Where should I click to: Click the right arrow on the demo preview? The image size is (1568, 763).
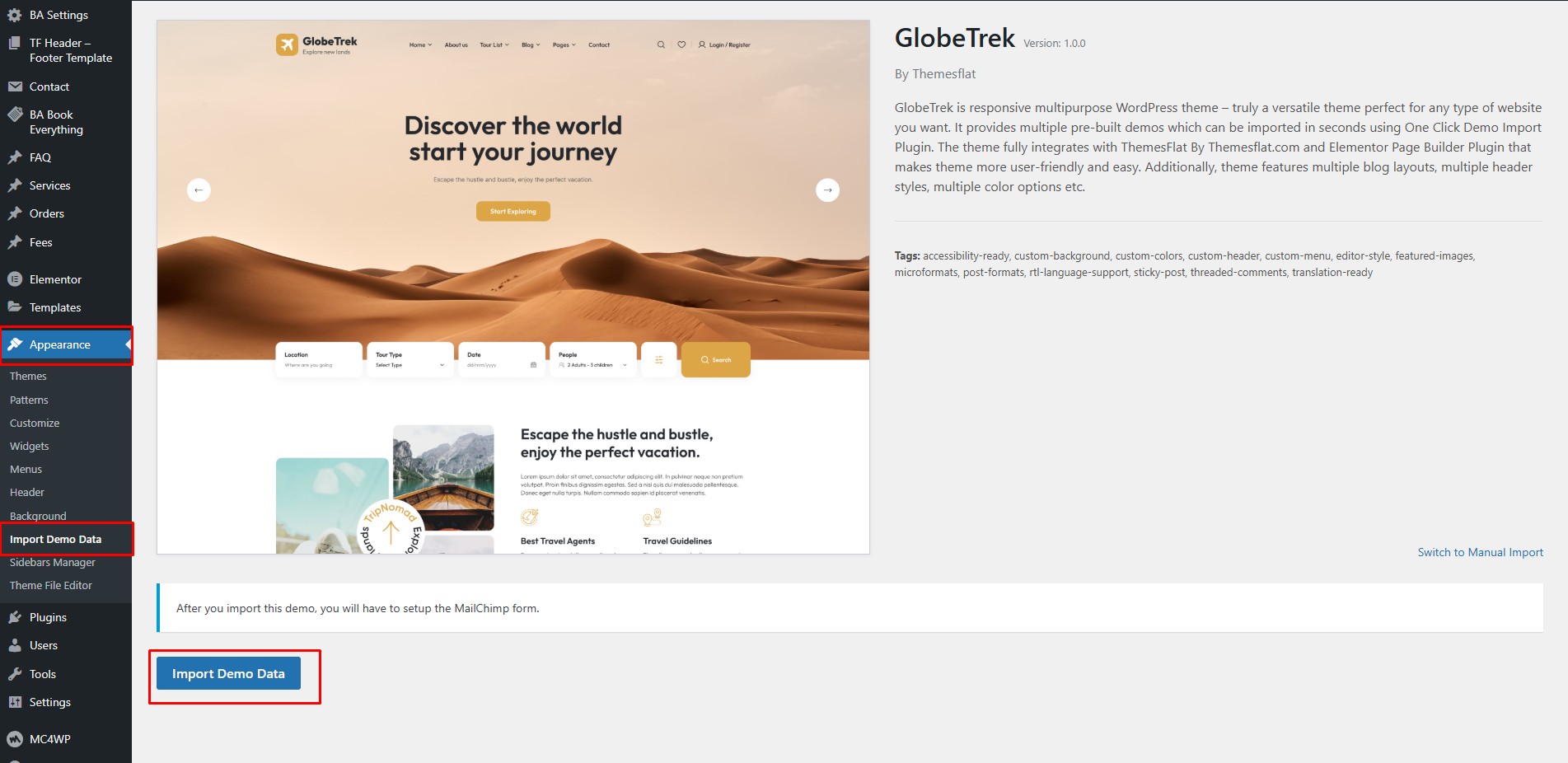point(827,190)
